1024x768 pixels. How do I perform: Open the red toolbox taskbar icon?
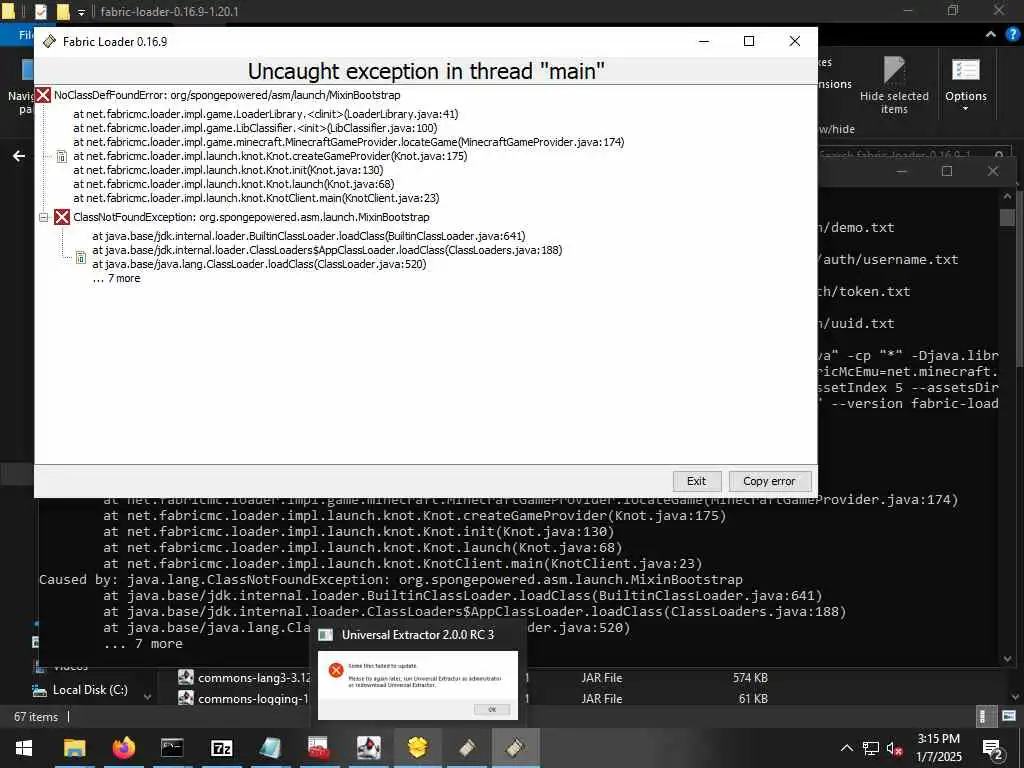(x=319, y=748)
